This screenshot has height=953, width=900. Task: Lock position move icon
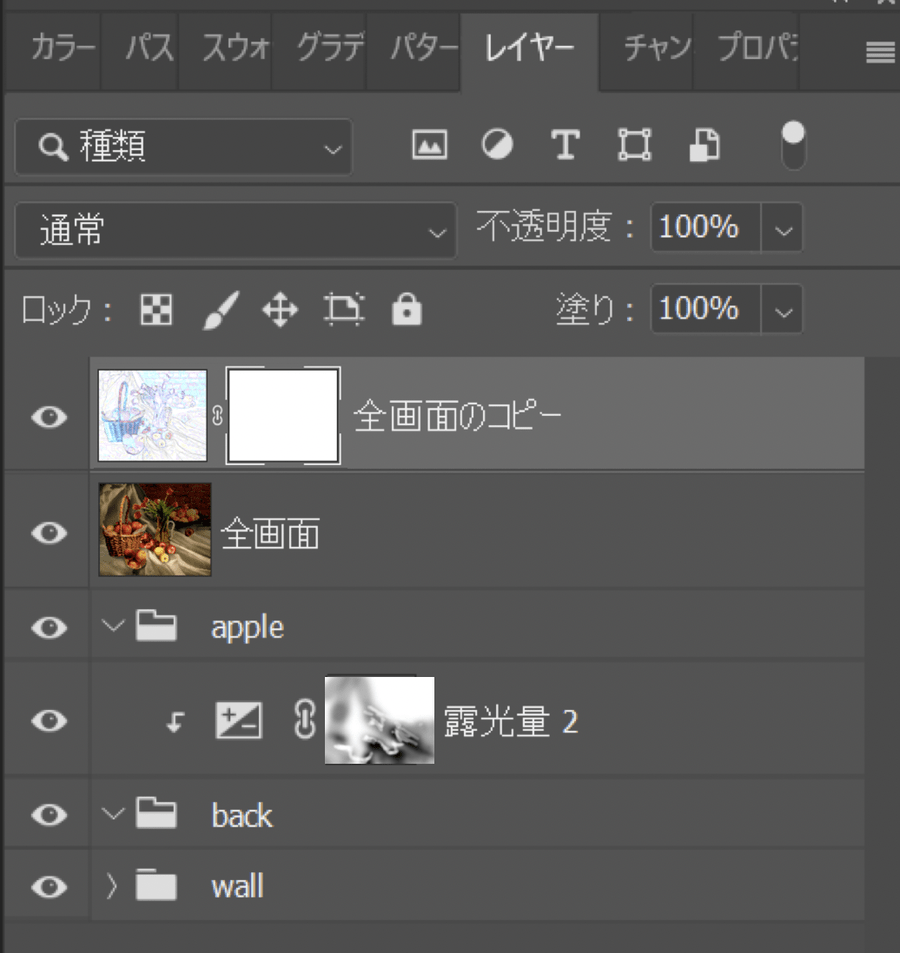(280, 310)
